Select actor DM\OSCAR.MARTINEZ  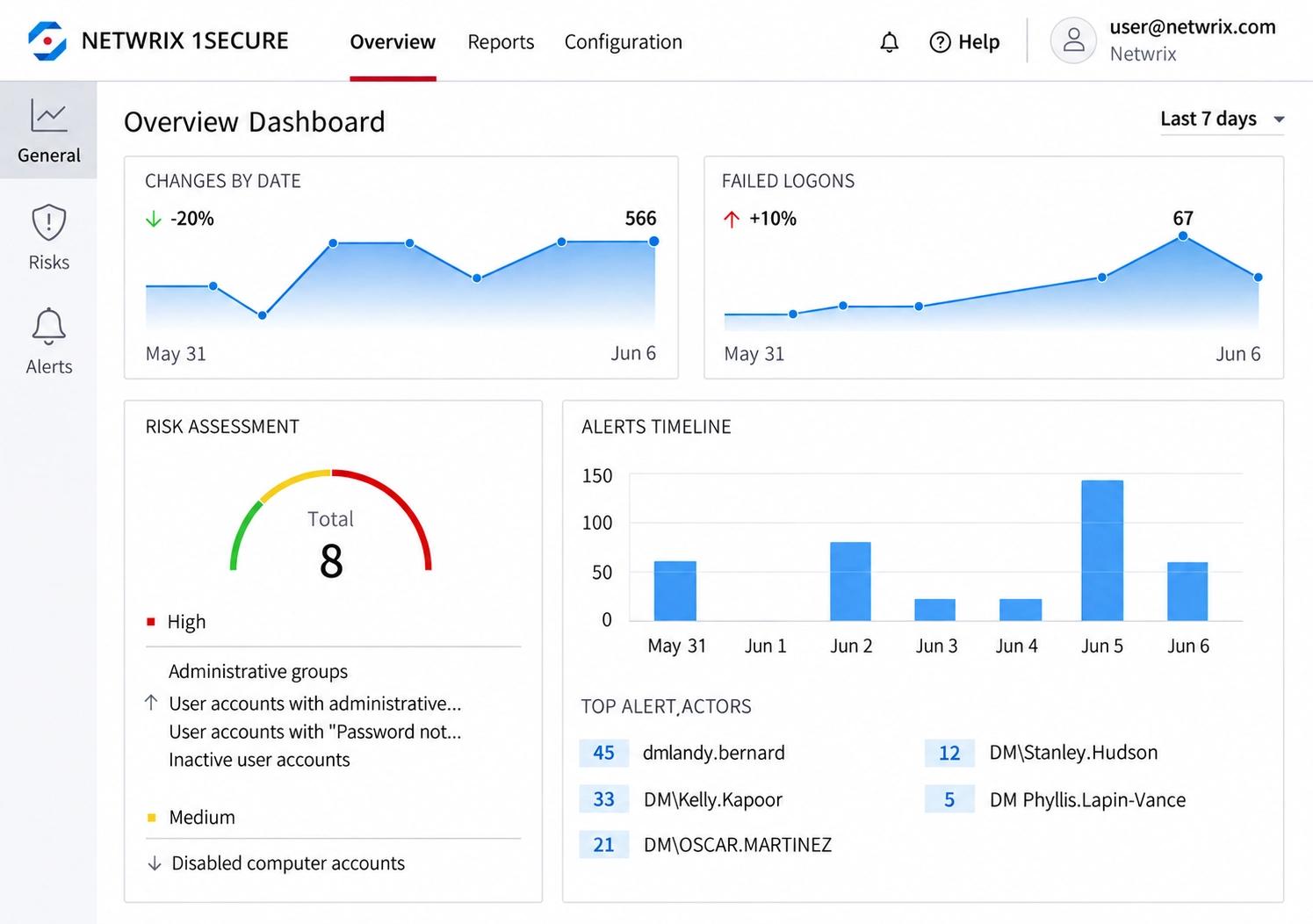[738, 845]
